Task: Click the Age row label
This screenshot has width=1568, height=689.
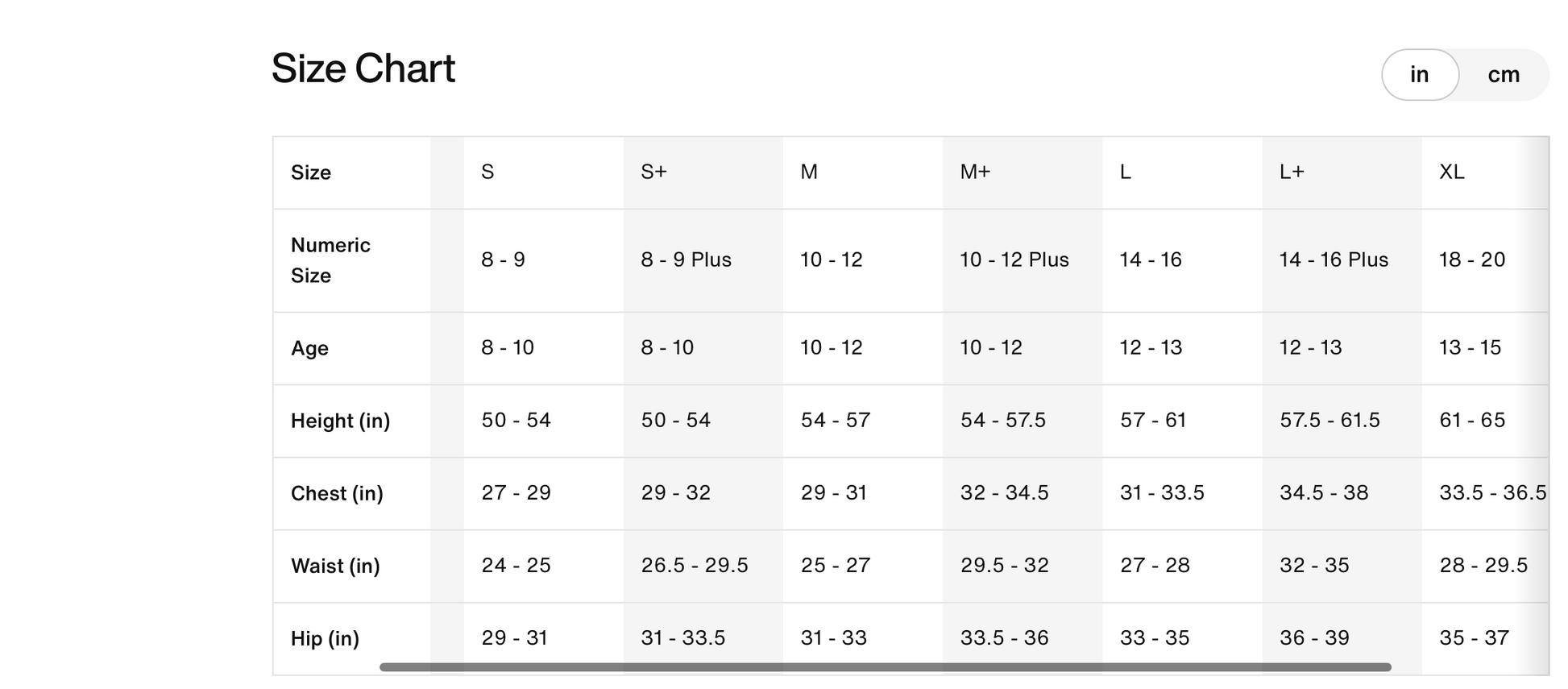Action: 309,348
